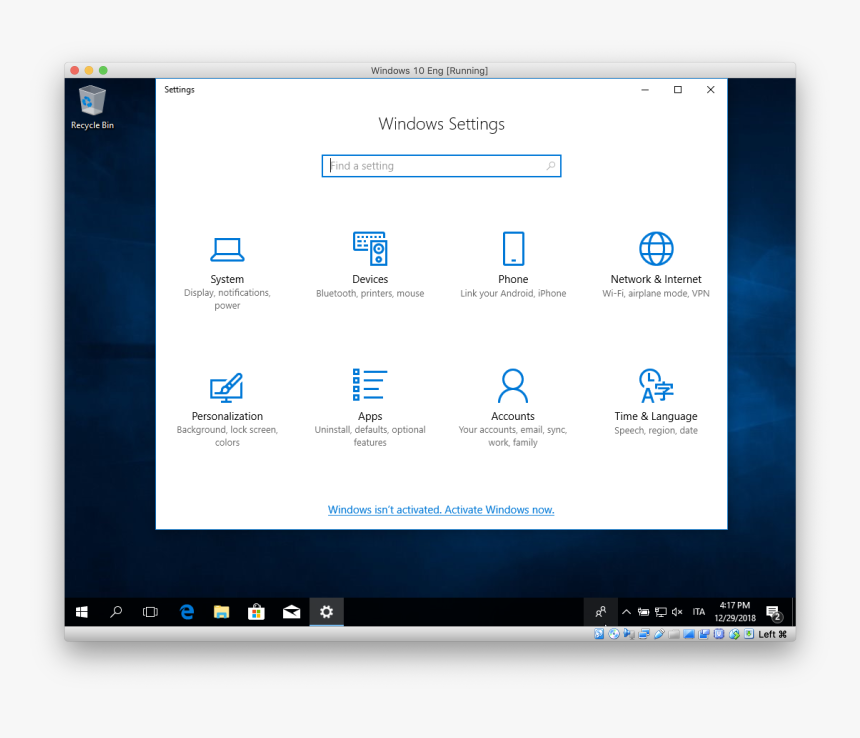Click the Activate Windows now link
Viewport: 860px width, 738px height.
click(x=441, y=510)
